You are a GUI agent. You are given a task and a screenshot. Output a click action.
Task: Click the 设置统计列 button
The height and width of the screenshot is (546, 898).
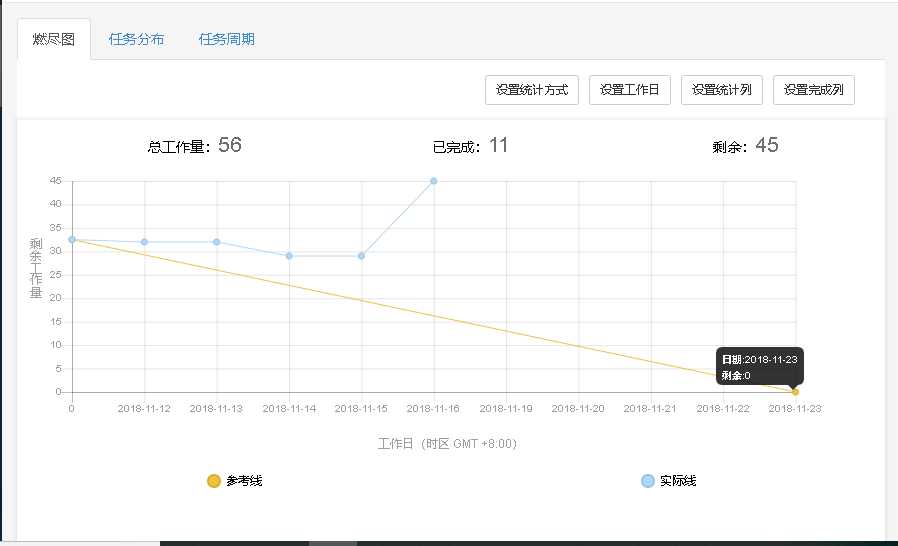coord(722,90)
